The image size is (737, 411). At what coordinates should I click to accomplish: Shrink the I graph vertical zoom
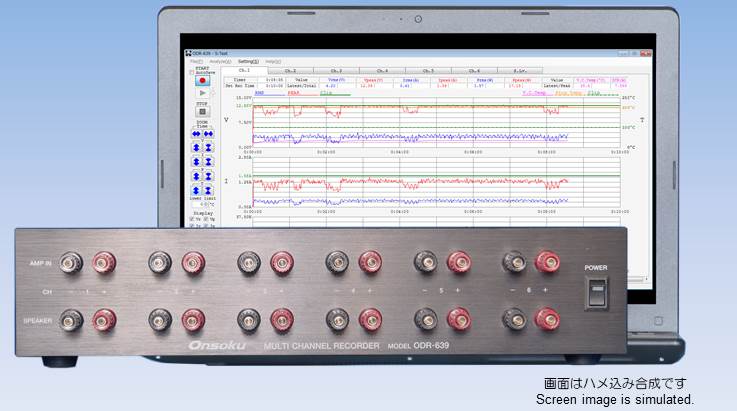(x=208, y=161)
